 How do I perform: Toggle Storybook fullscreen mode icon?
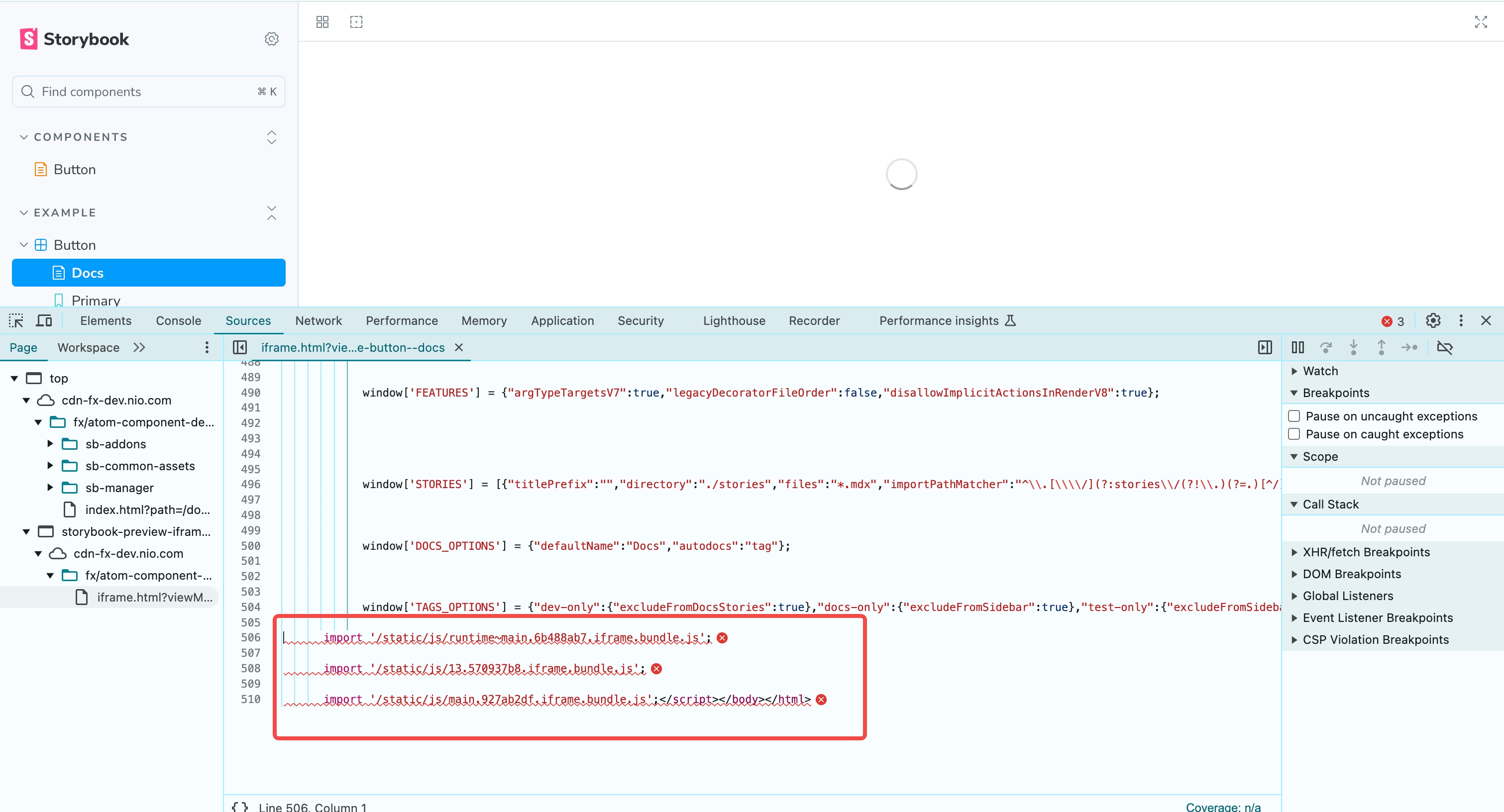(1481, 22)
